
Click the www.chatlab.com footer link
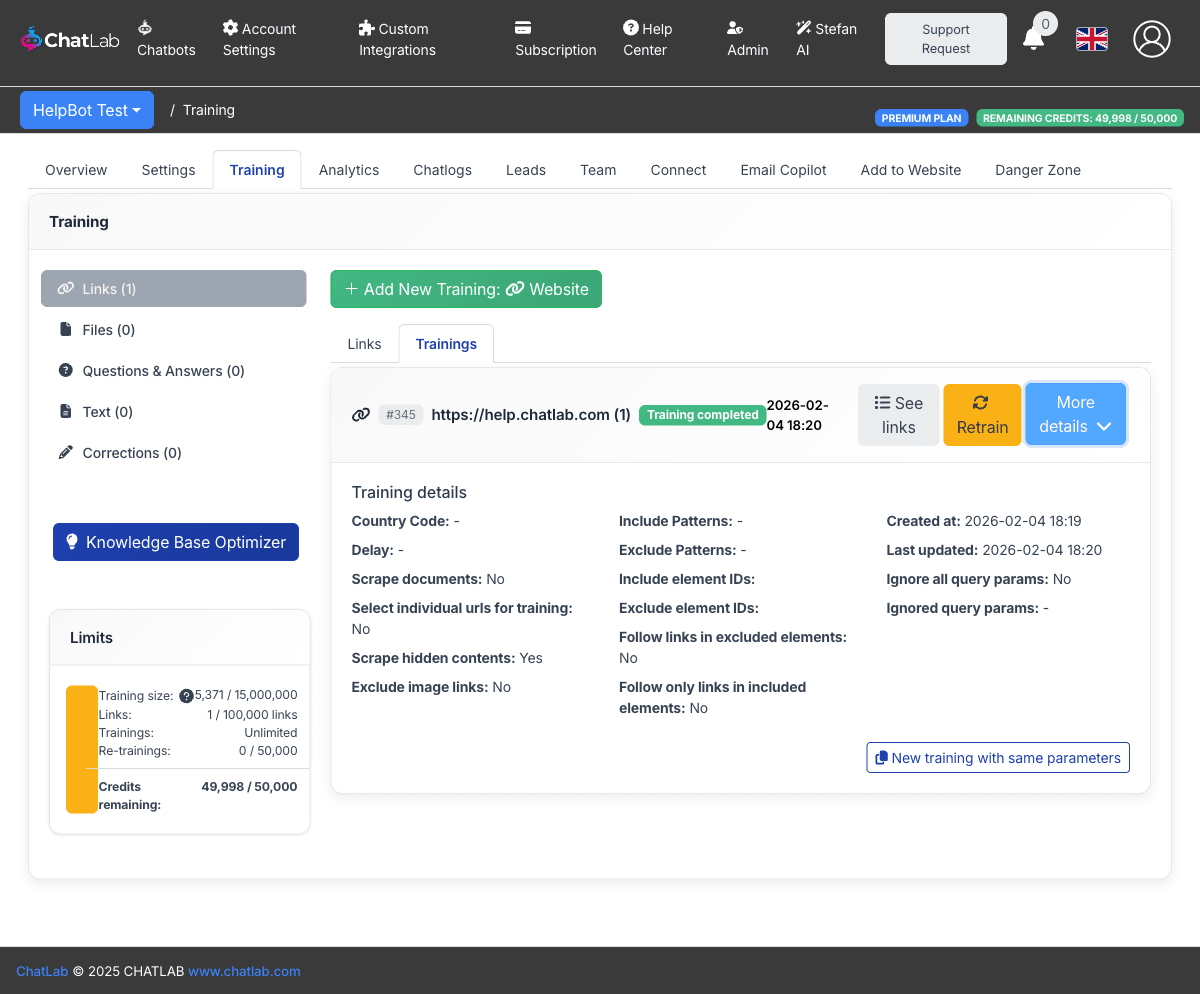[244, 971]
